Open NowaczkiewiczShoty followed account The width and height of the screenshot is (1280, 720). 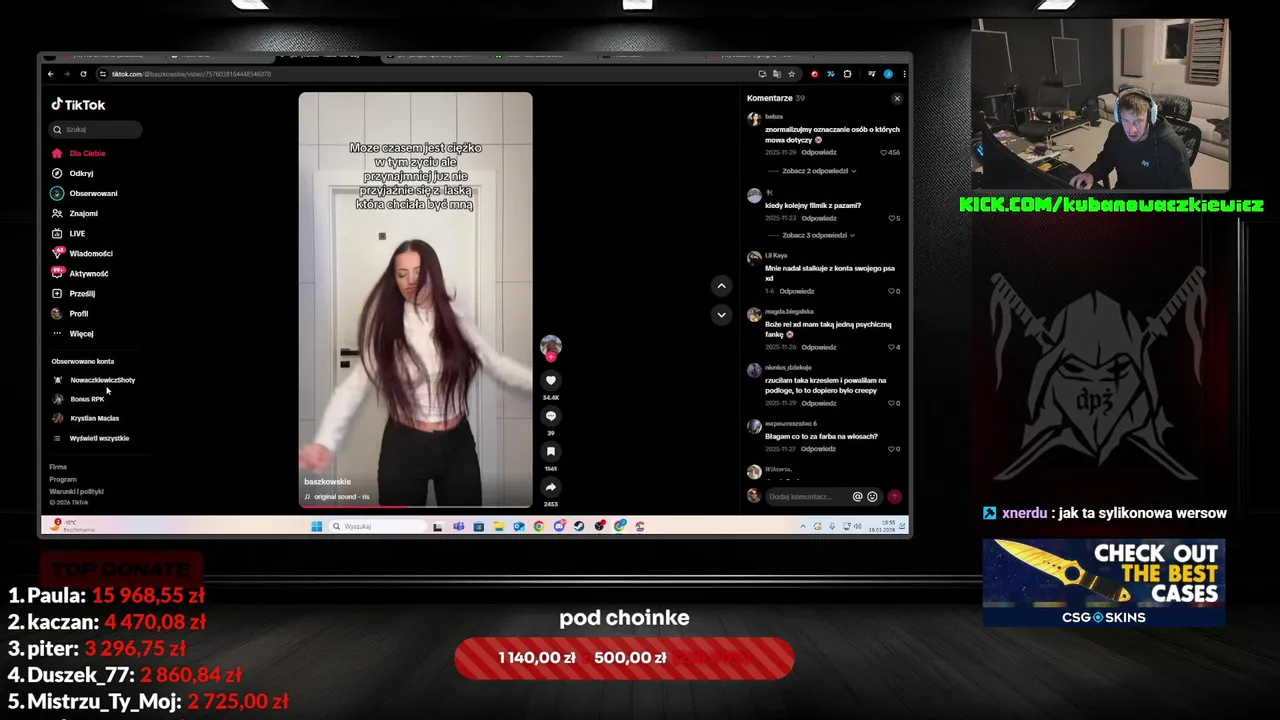[x=94, y=380]
